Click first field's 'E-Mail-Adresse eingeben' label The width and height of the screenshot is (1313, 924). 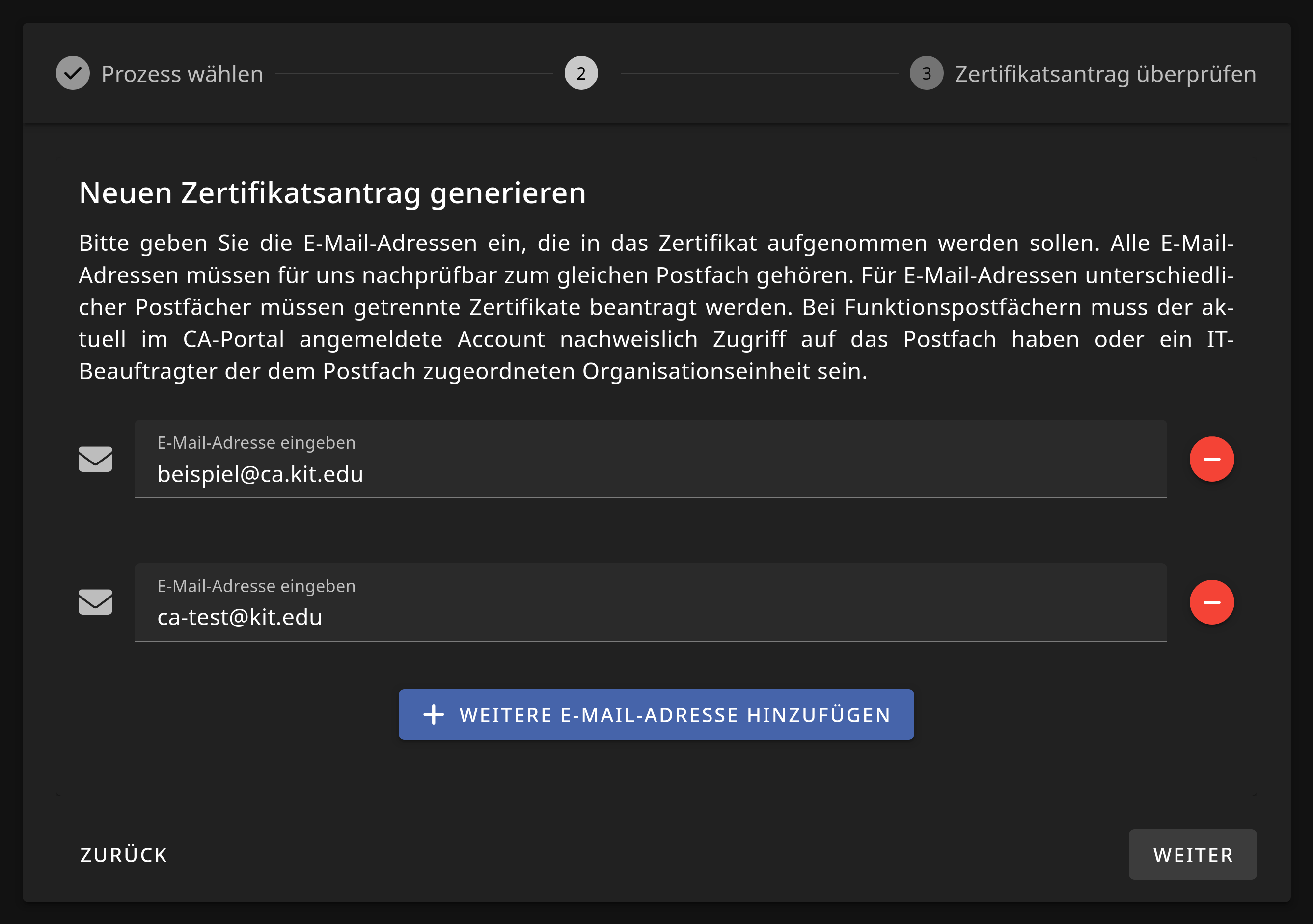(x=256, y=442)
